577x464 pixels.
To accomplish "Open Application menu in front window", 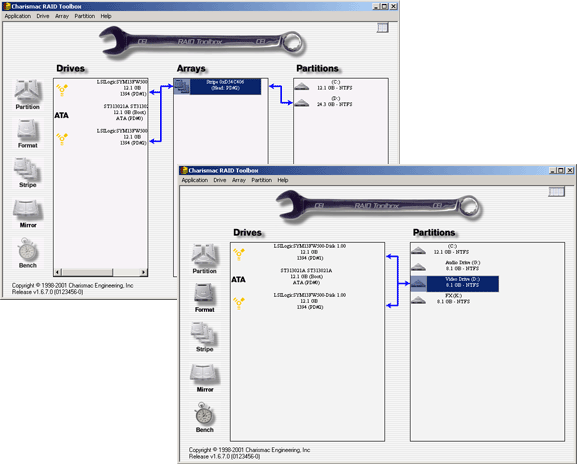I will point(194,180).
